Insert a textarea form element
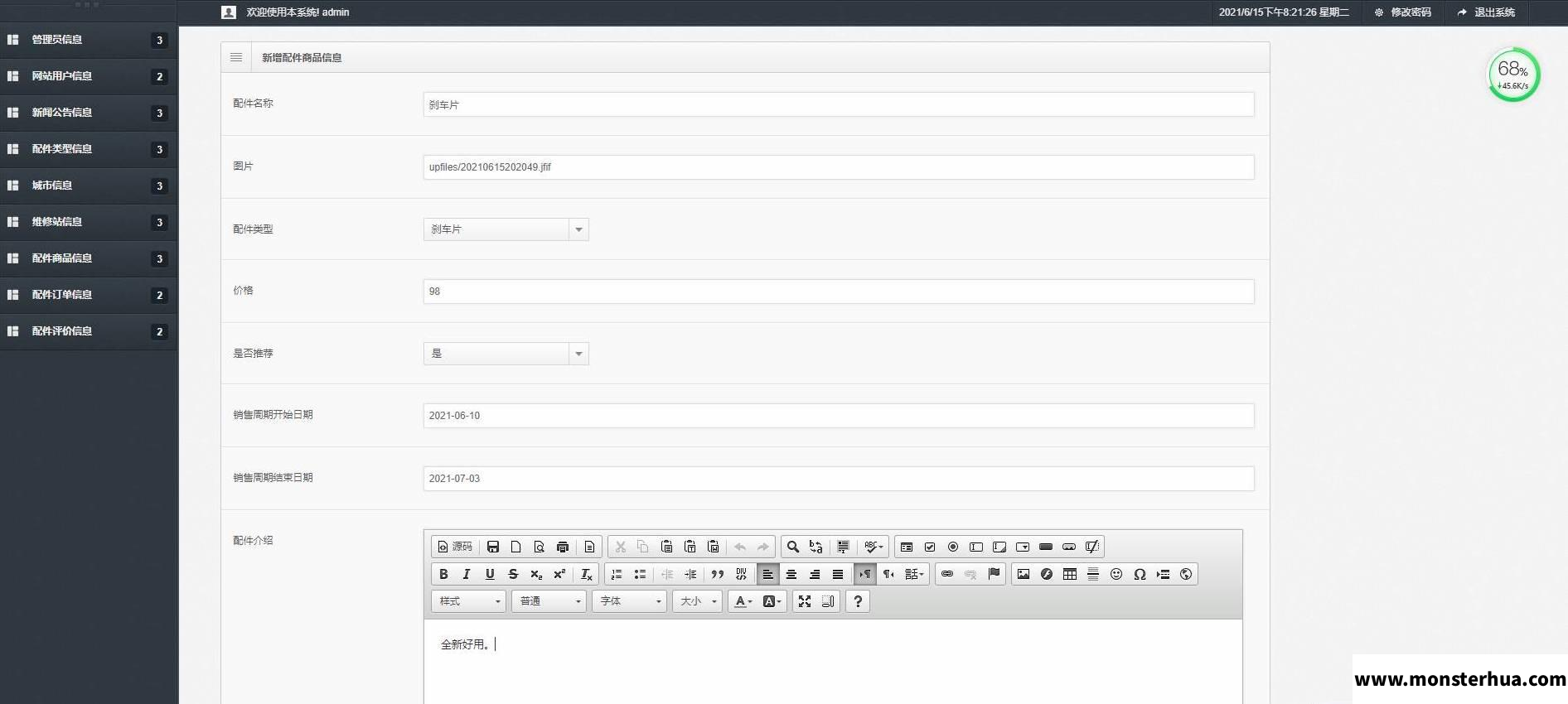 pyautogui.click(x=999, y=547)
